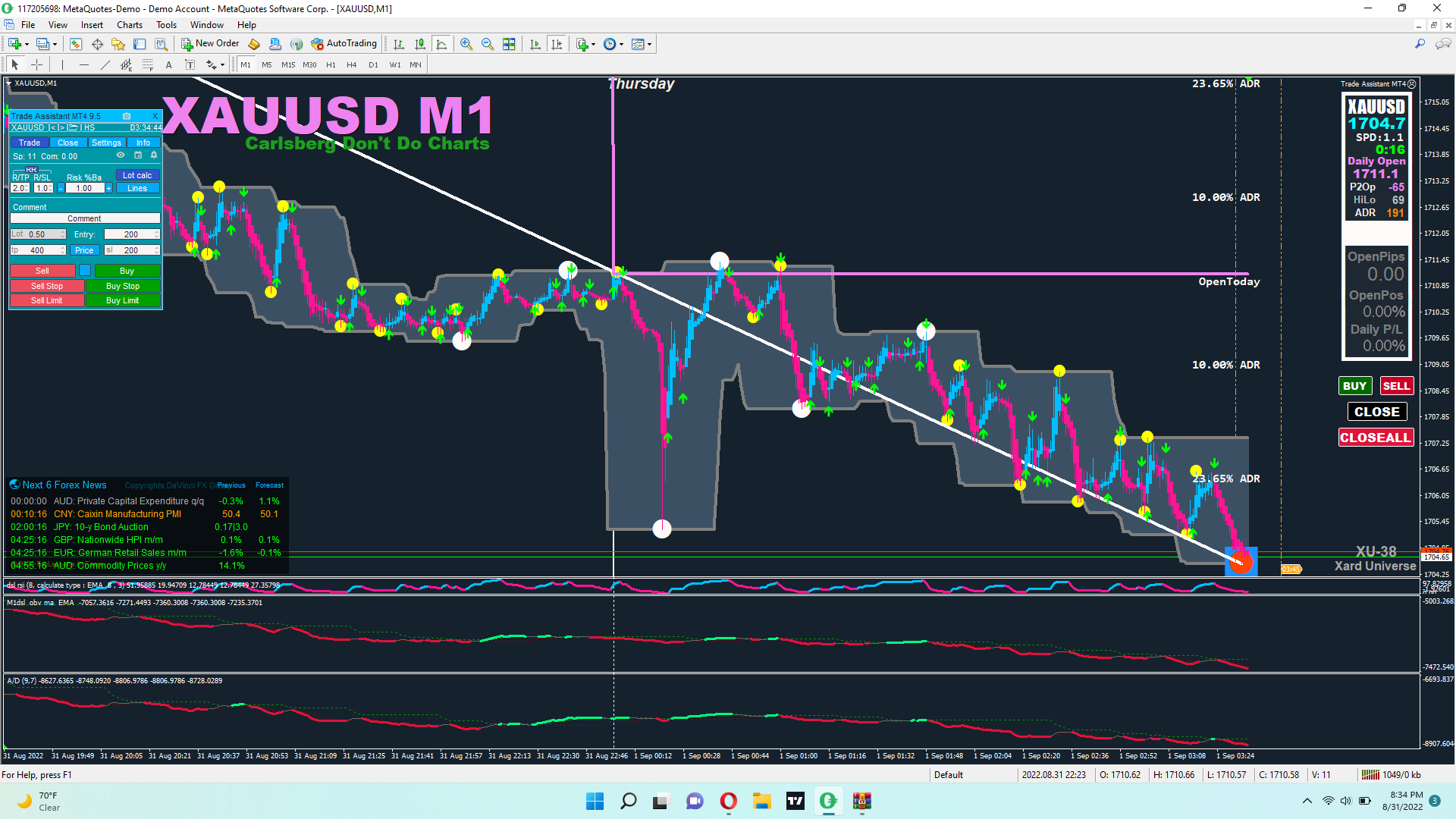Click the camera icon in Trade Assistant

(127, 116)
